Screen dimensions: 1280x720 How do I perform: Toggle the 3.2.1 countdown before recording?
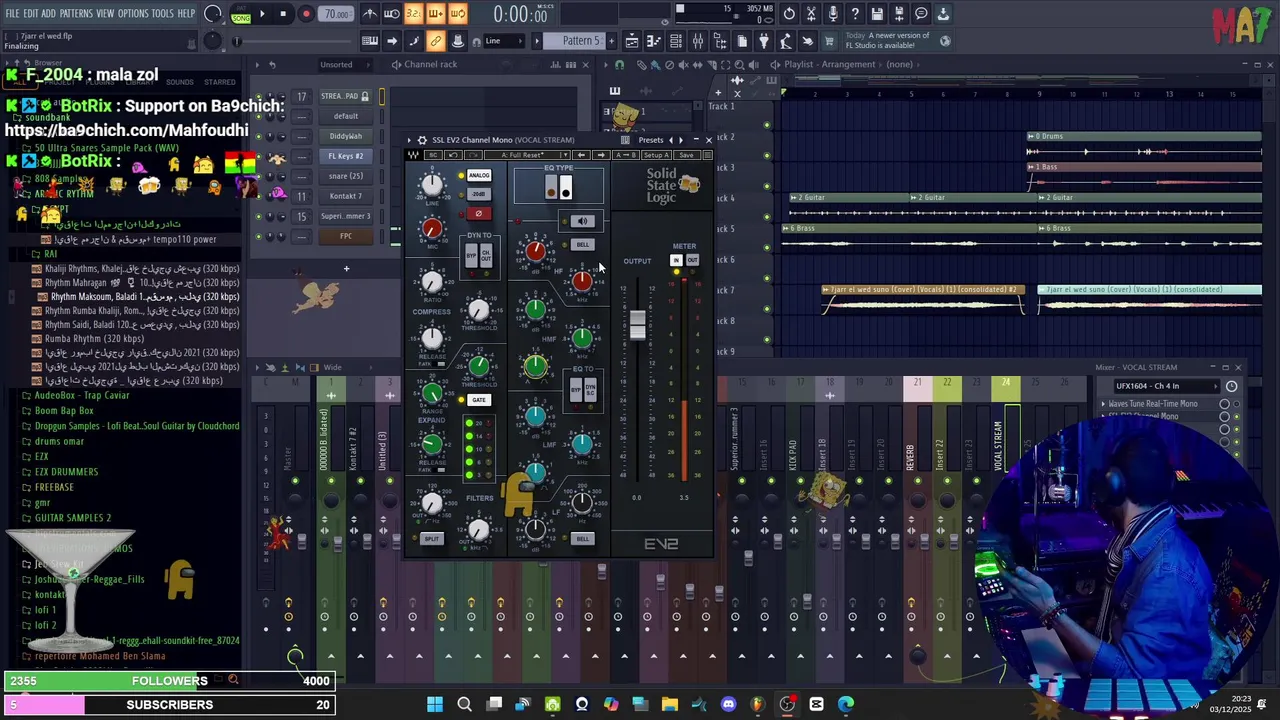click(x=414, y=14)
